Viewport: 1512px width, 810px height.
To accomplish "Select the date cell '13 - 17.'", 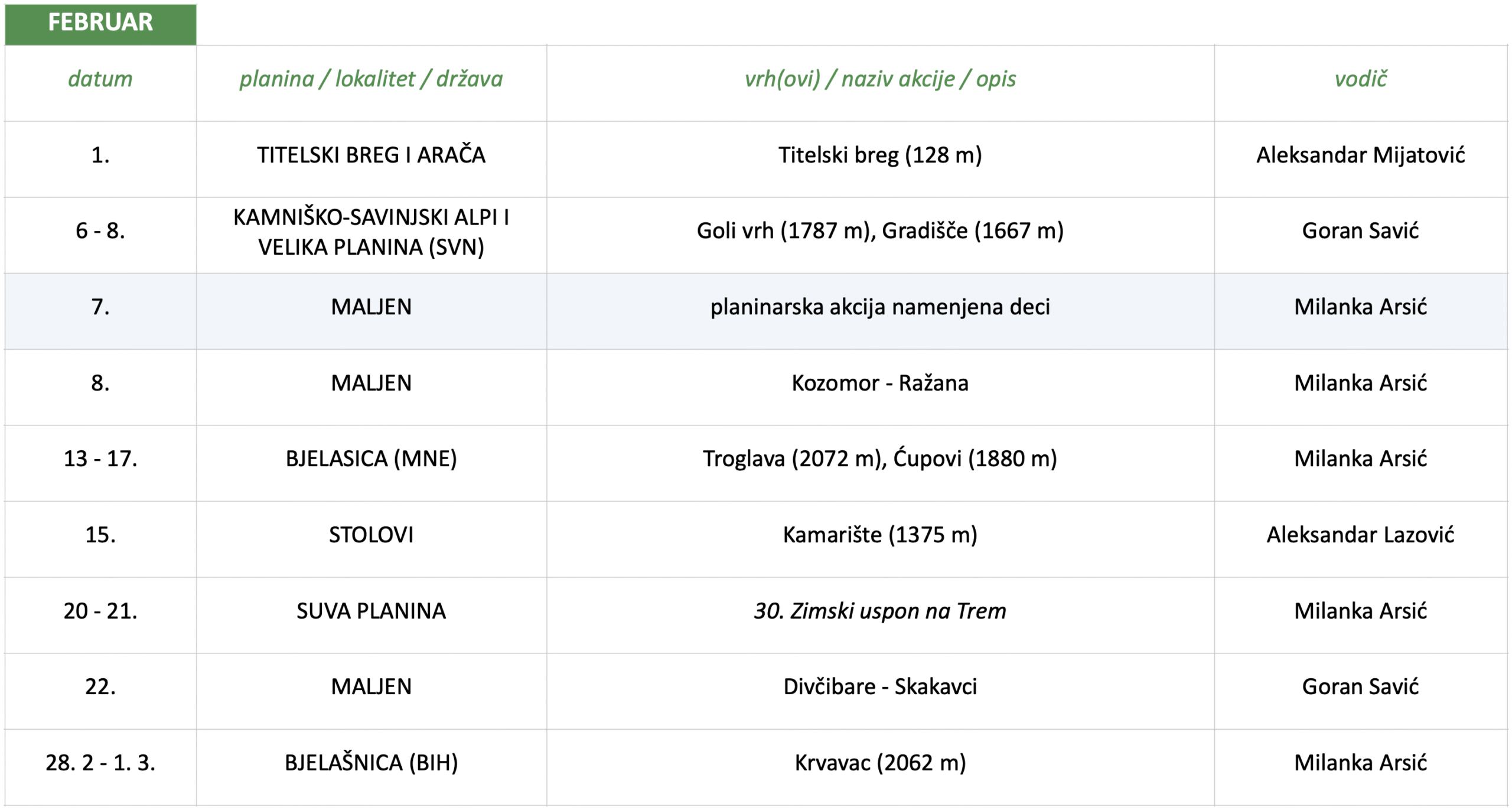I will tap(100, 459).
